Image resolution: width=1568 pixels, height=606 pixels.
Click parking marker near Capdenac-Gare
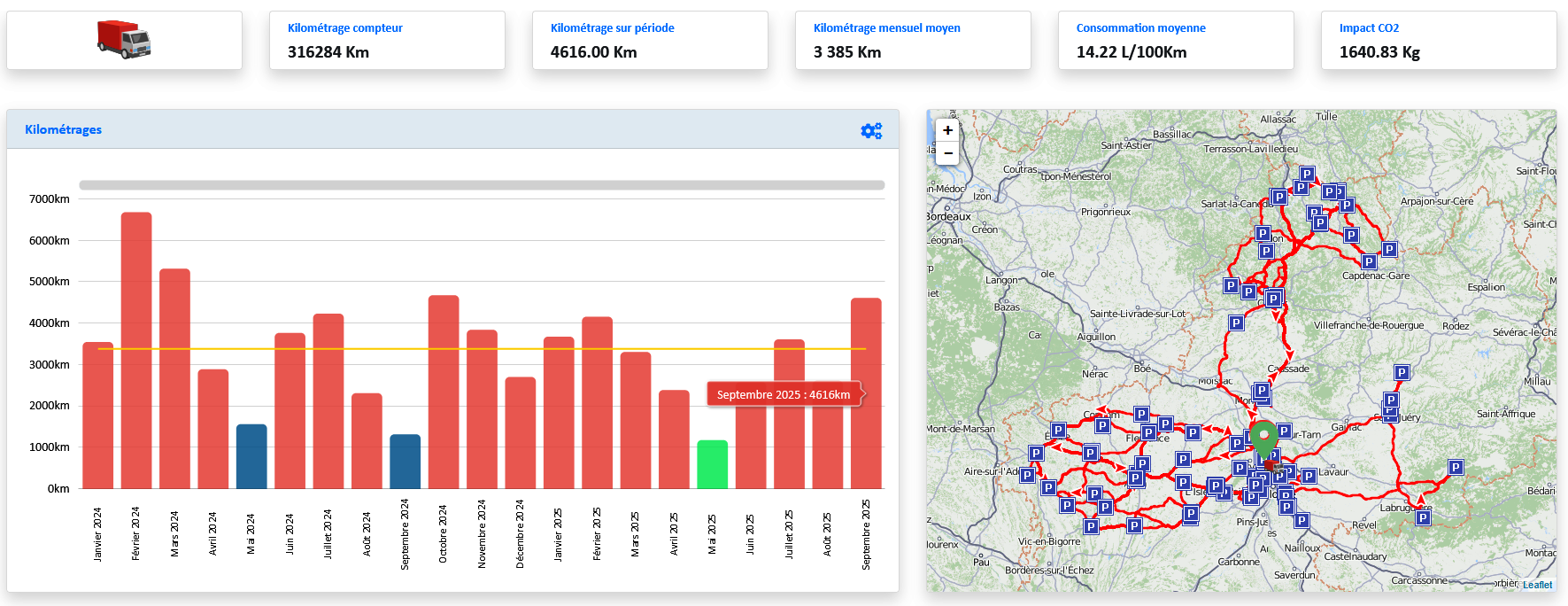[x=1369, y=261]
